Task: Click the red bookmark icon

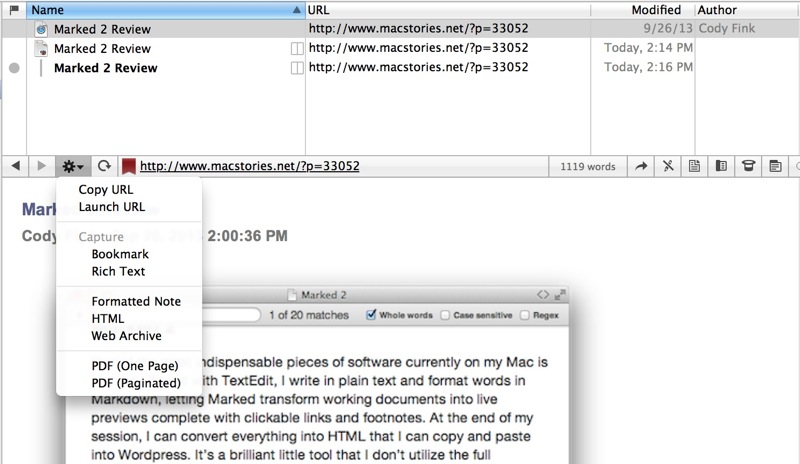Action: coord(129,166)
